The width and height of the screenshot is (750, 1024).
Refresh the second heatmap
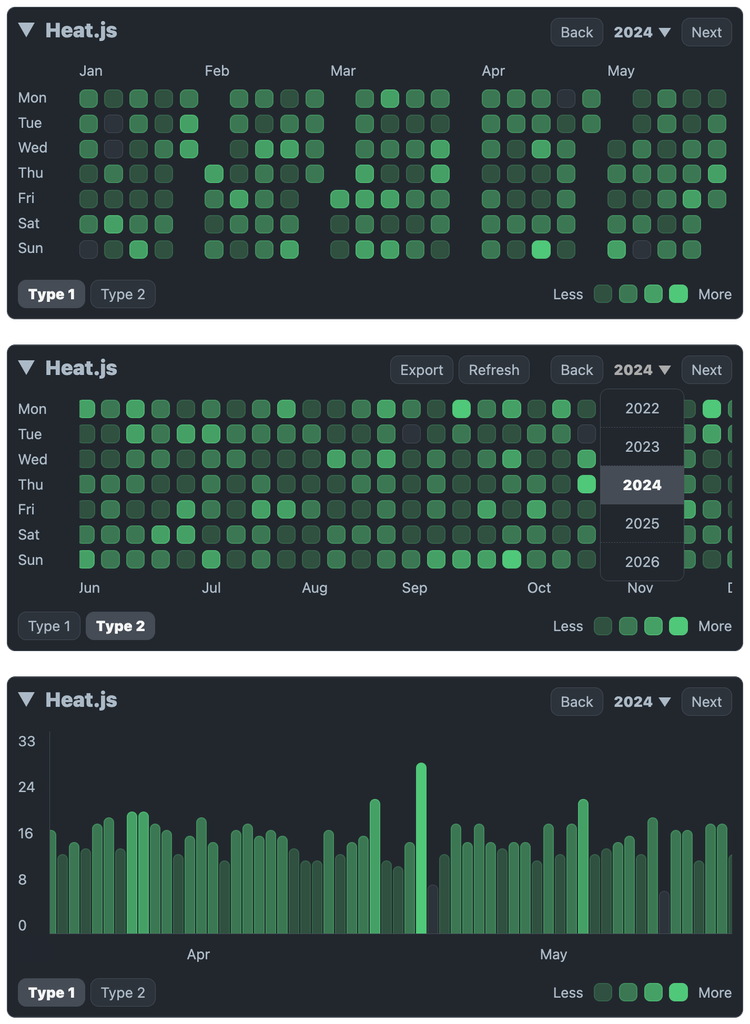tap(494, 370)
